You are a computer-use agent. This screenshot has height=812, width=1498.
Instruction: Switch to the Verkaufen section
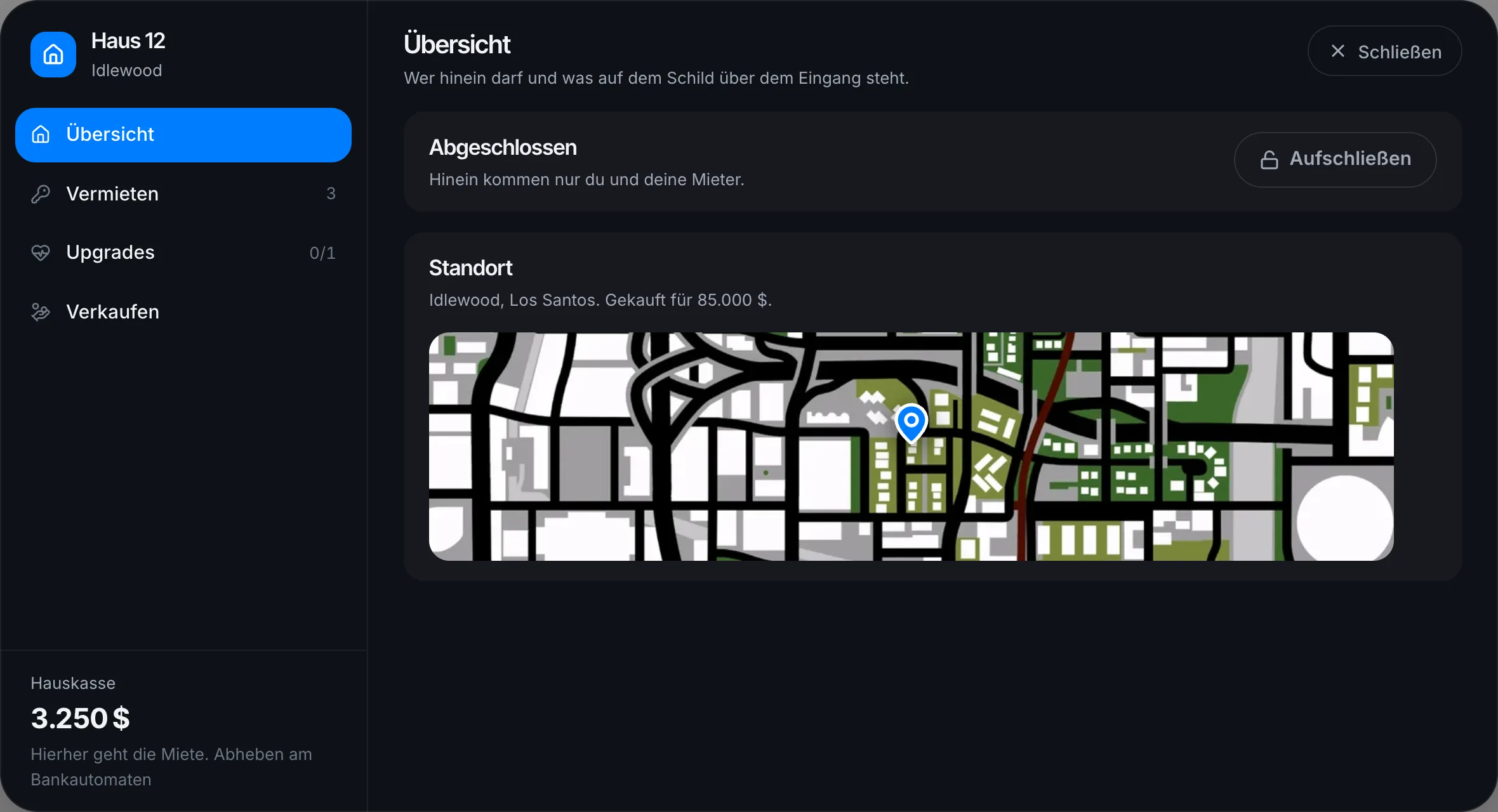(x=183, y=312)
